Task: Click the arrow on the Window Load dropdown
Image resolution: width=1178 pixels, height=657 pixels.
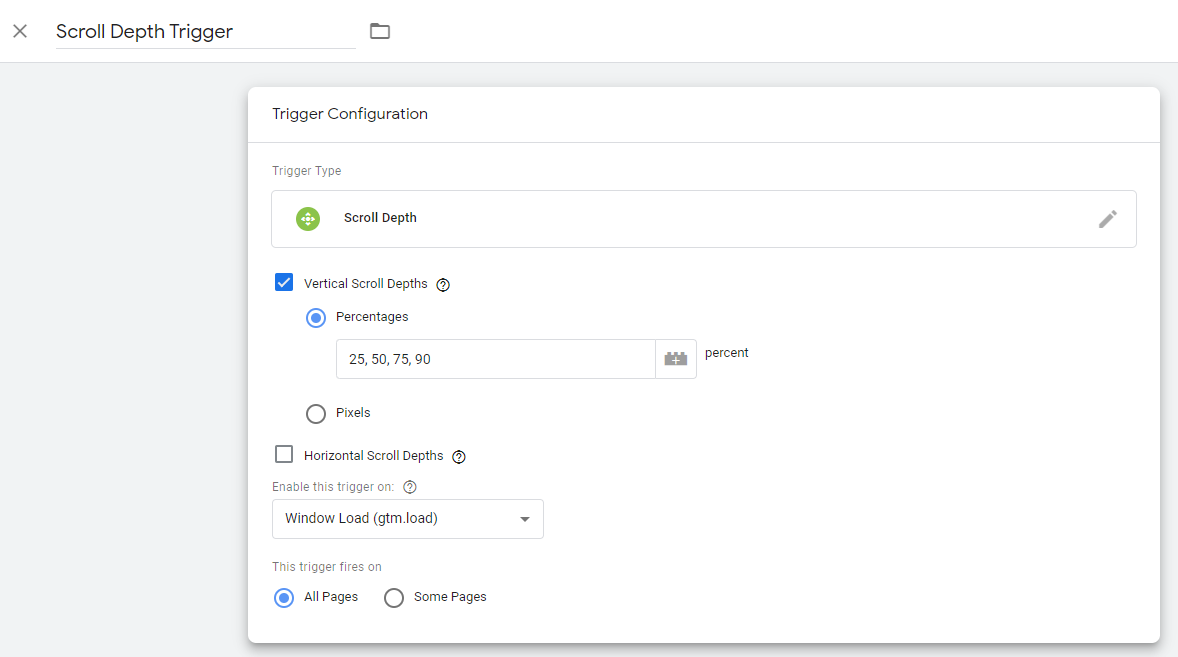Action: 525,520
